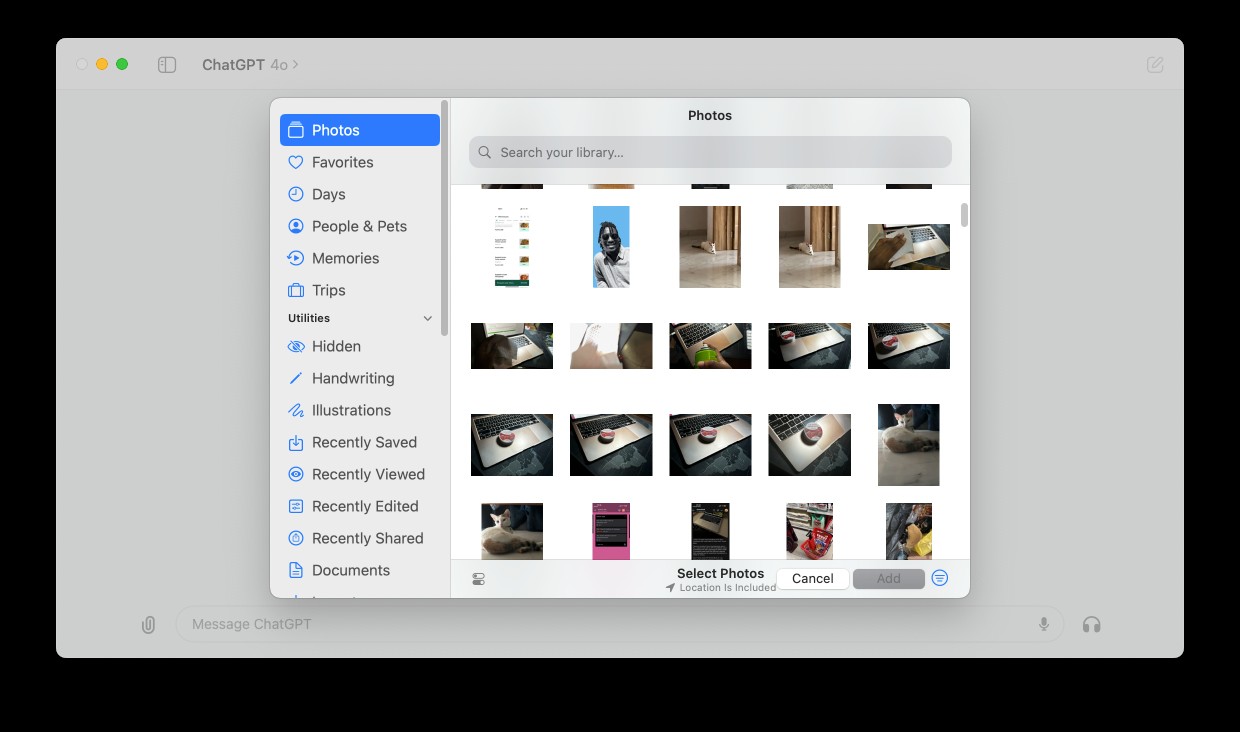Image resolution: width=1240 pixels, height=732 pixels.
Task: Select the Trips collection label
Action: coord(328,290)
